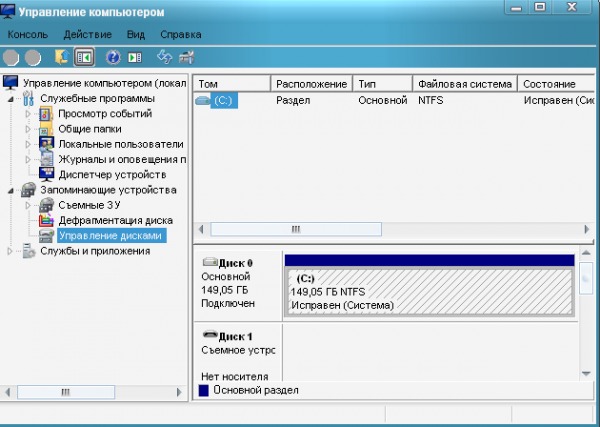Image resolution: width=600 pixels, height=427 pixels.
Task: Sort by the Расположение column header
Action: tap(311, 84)
